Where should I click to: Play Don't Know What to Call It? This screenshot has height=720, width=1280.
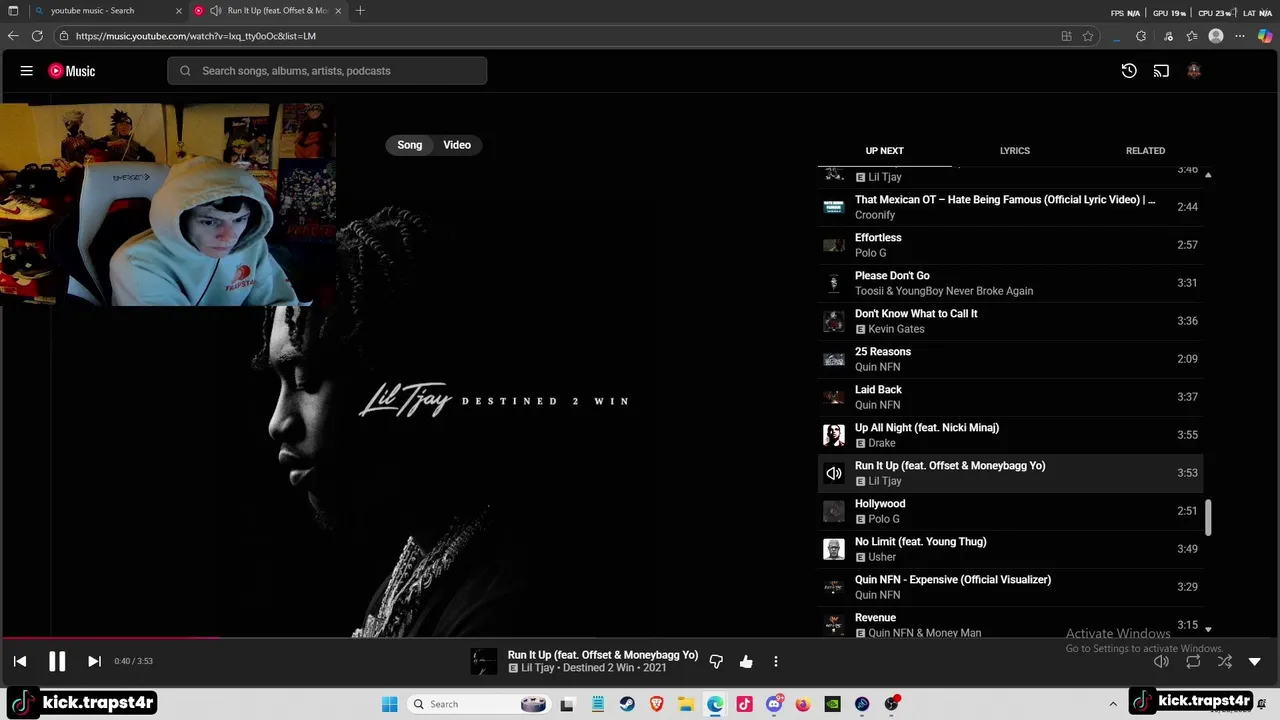(x=1010, y=321)
